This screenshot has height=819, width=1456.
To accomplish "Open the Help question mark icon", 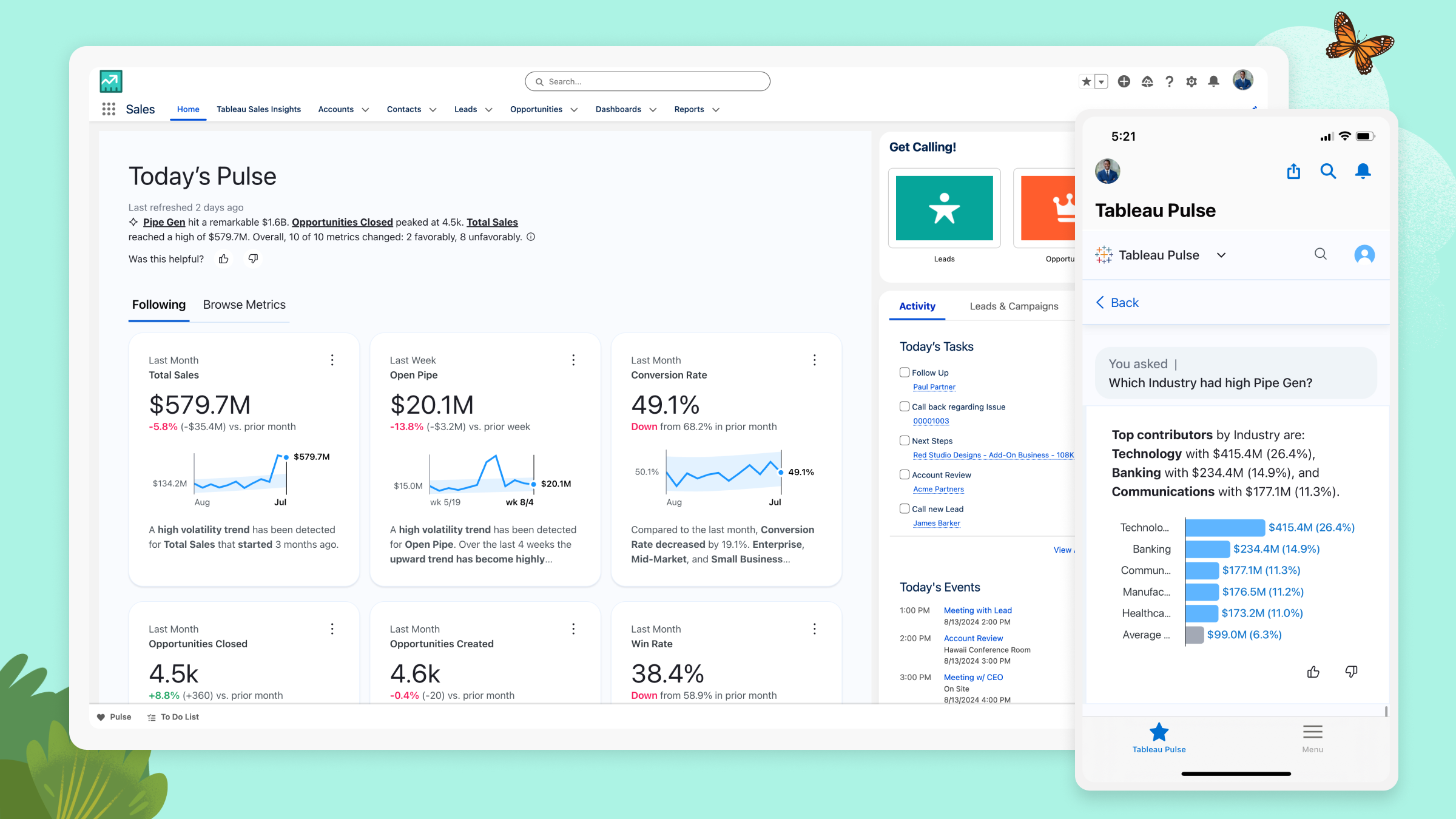I will point(1169,81).
